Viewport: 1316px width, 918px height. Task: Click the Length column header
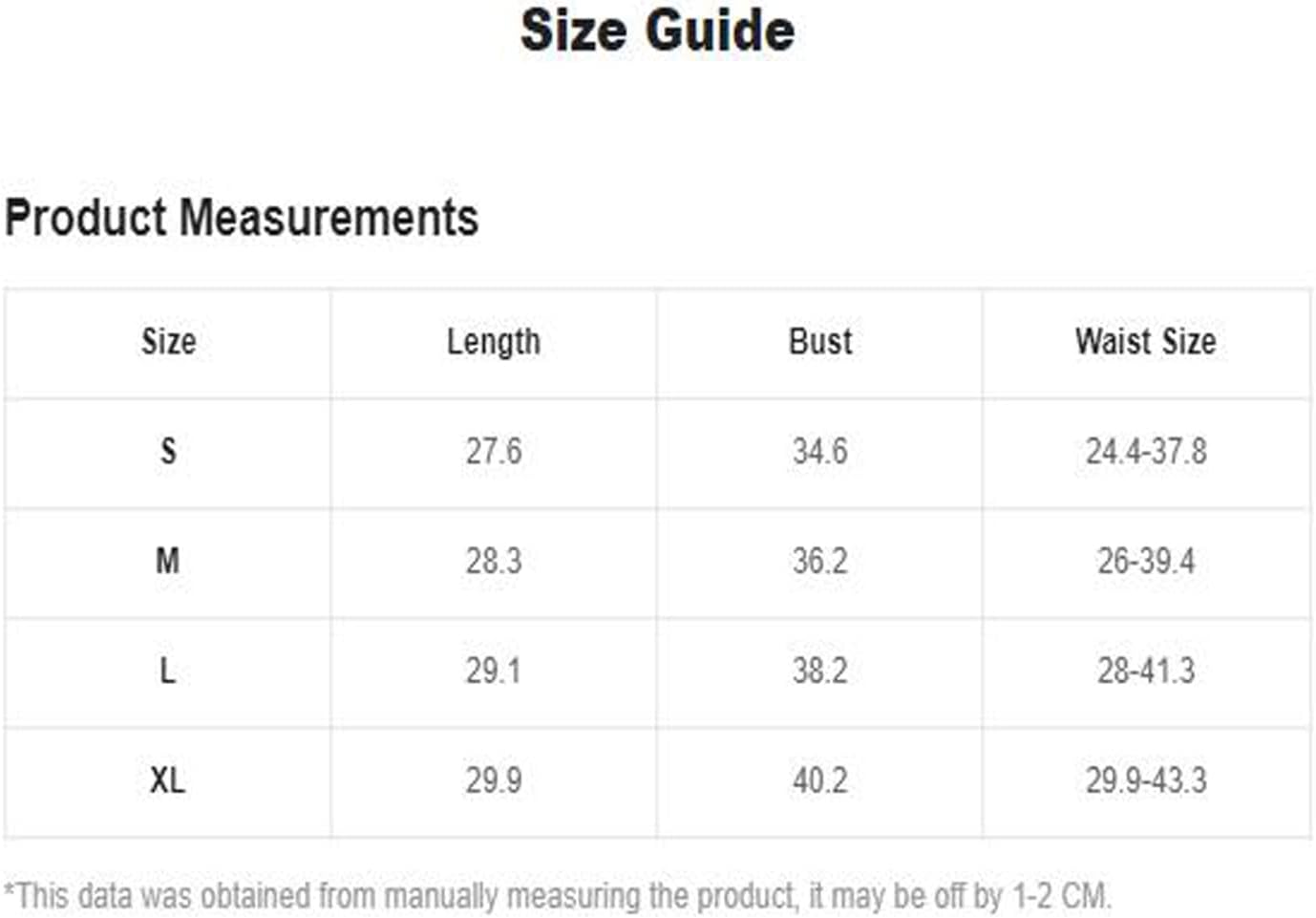494,342
